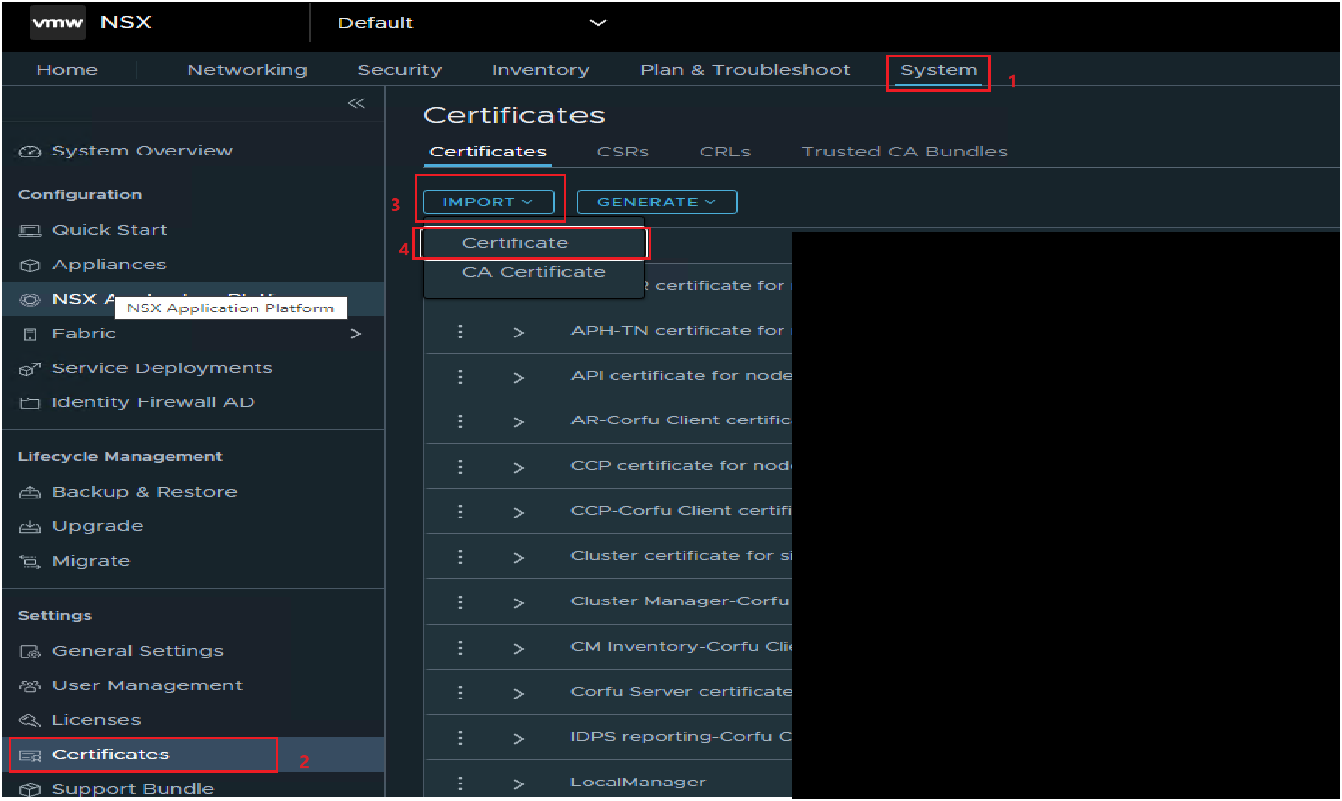Open actions menu for Cluster Manager-Corfu row
Viewport: 1342px width, 801px height.
point(460,602)
